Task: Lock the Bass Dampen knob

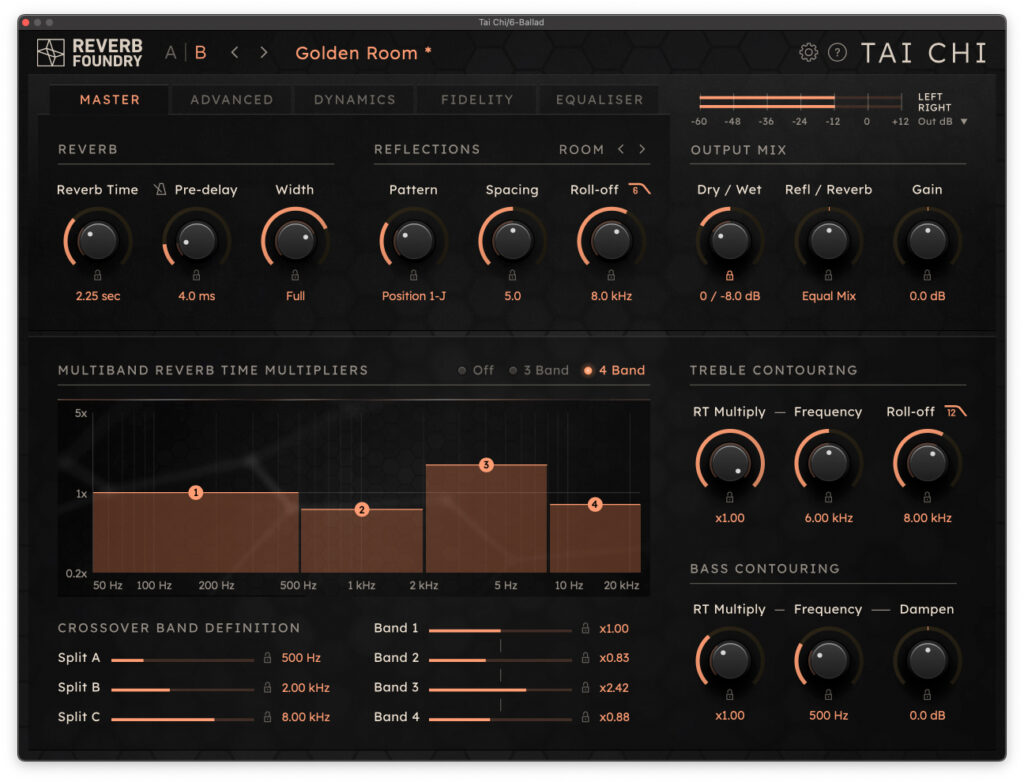Action: (x=927, y=694)
